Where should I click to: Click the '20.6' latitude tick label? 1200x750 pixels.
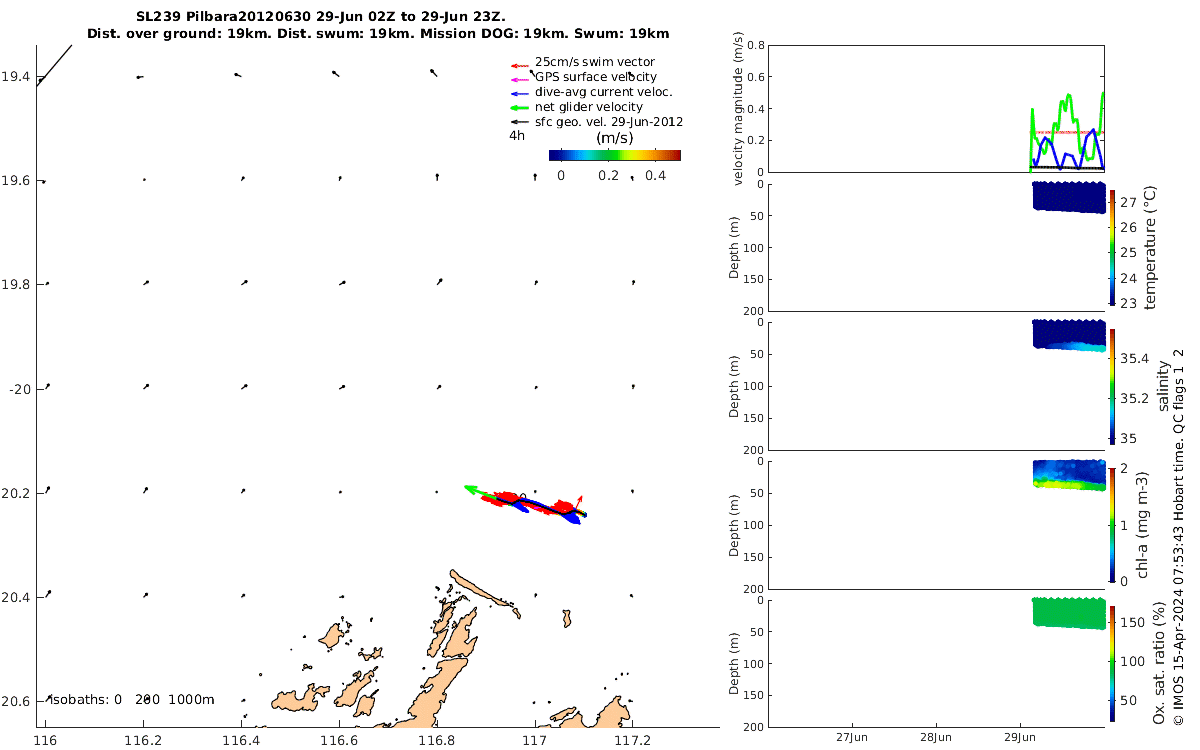point(16,700)
